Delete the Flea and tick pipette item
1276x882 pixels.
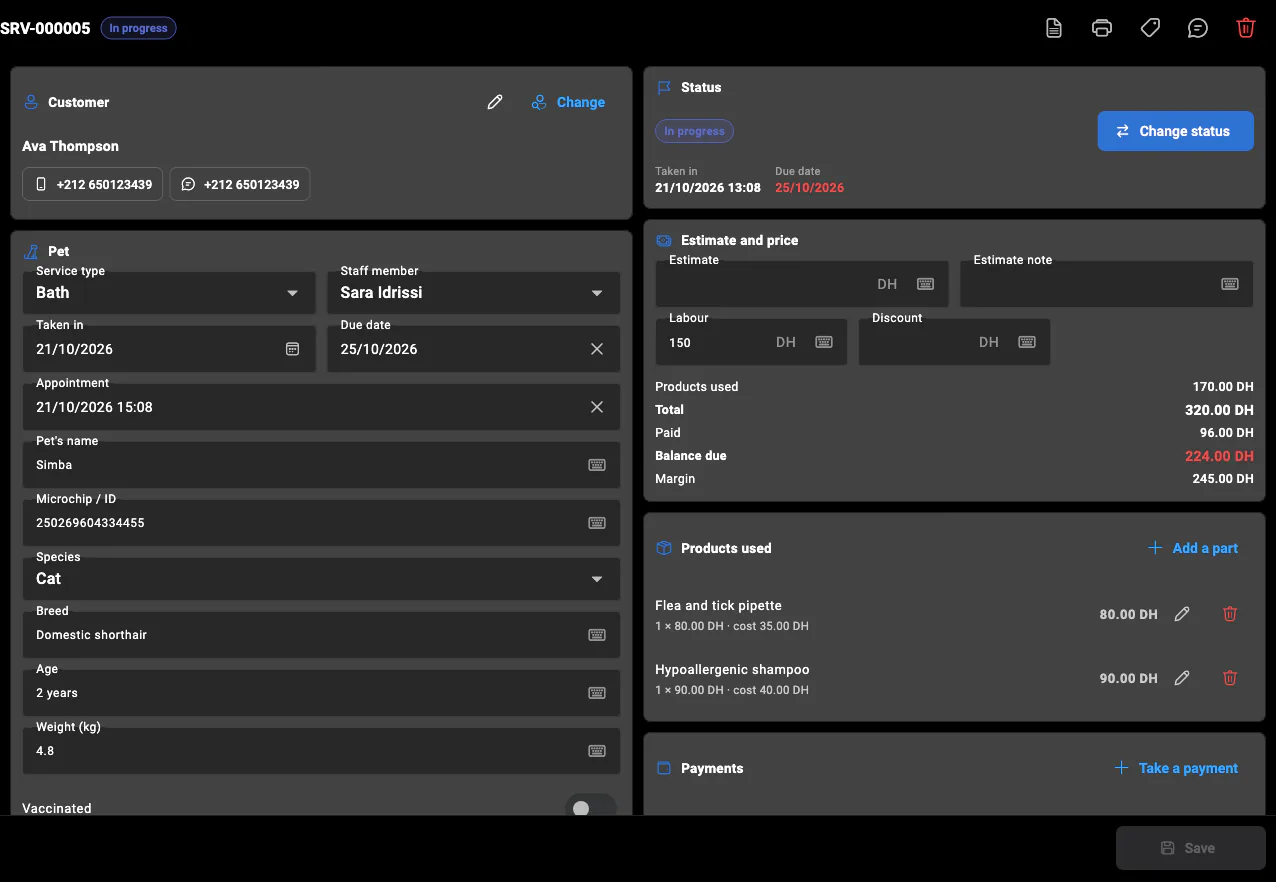pos(1230,615)
